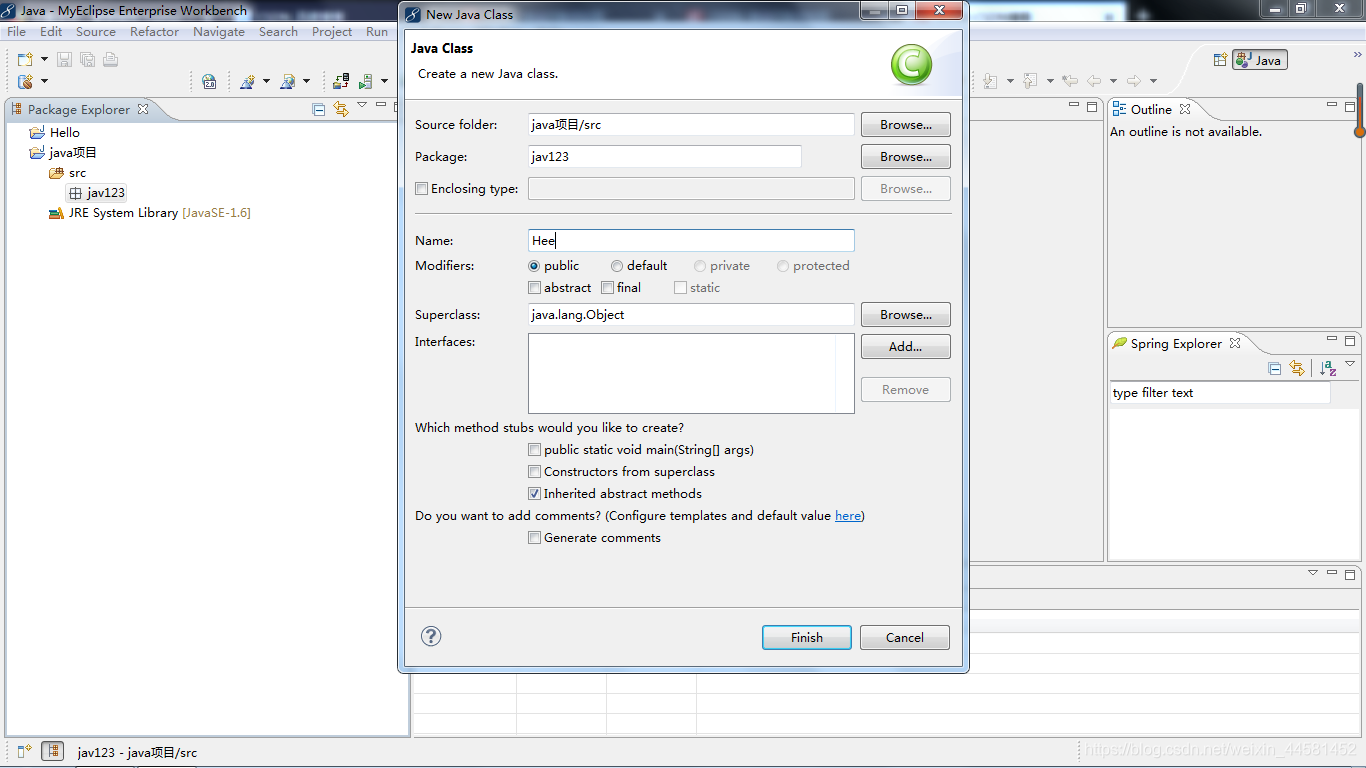Sort Spring Explorer alphabetically

click(1328, 368)
